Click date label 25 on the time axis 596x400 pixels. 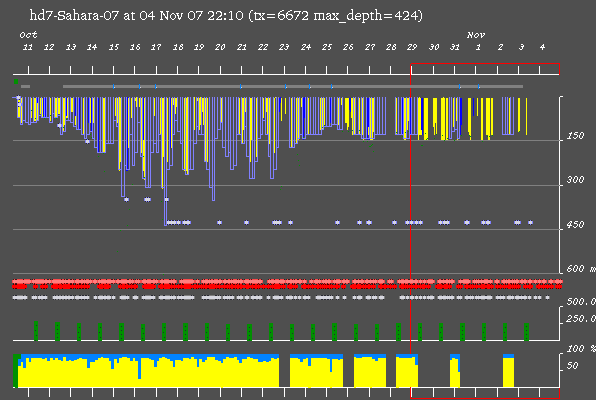327,47
